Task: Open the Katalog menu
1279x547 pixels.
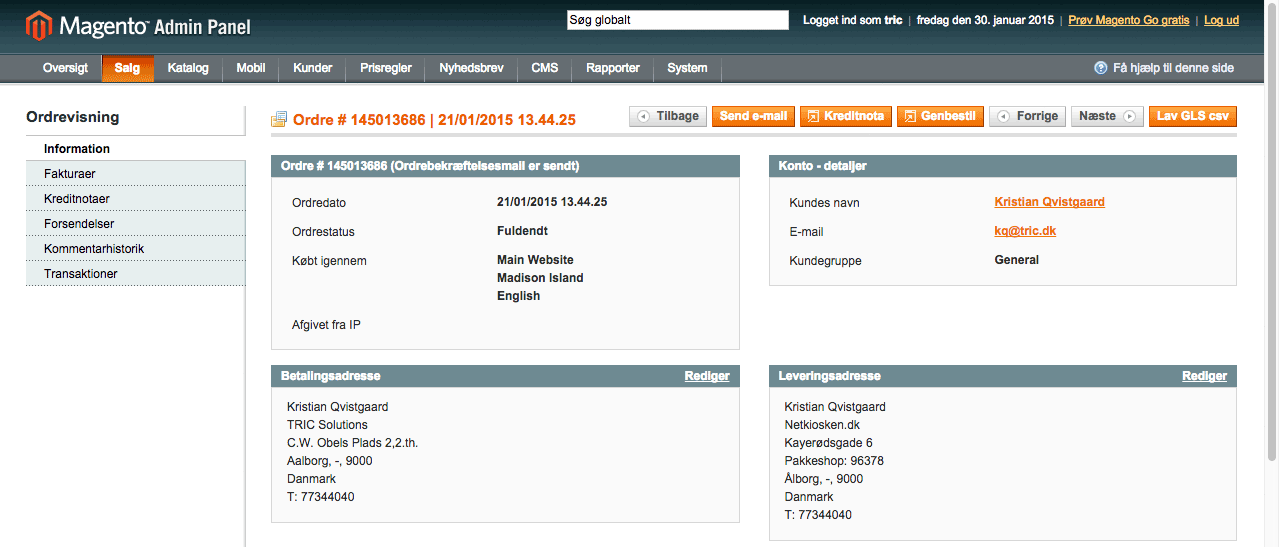Action: (x=188, y=68)
